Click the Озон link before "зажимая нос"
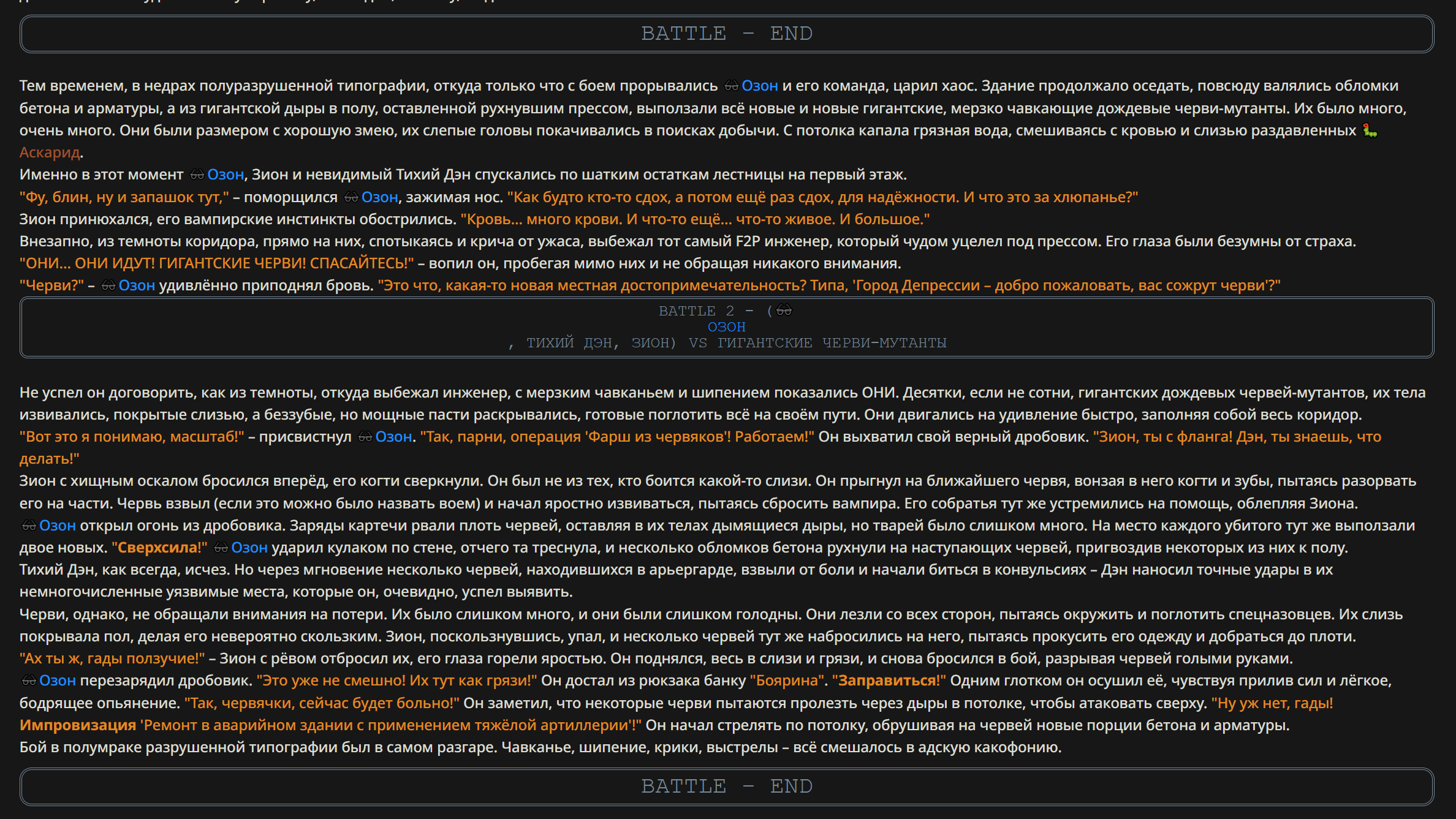The width and height of the screenshot is (1456, 819). [x=380, y=197]
